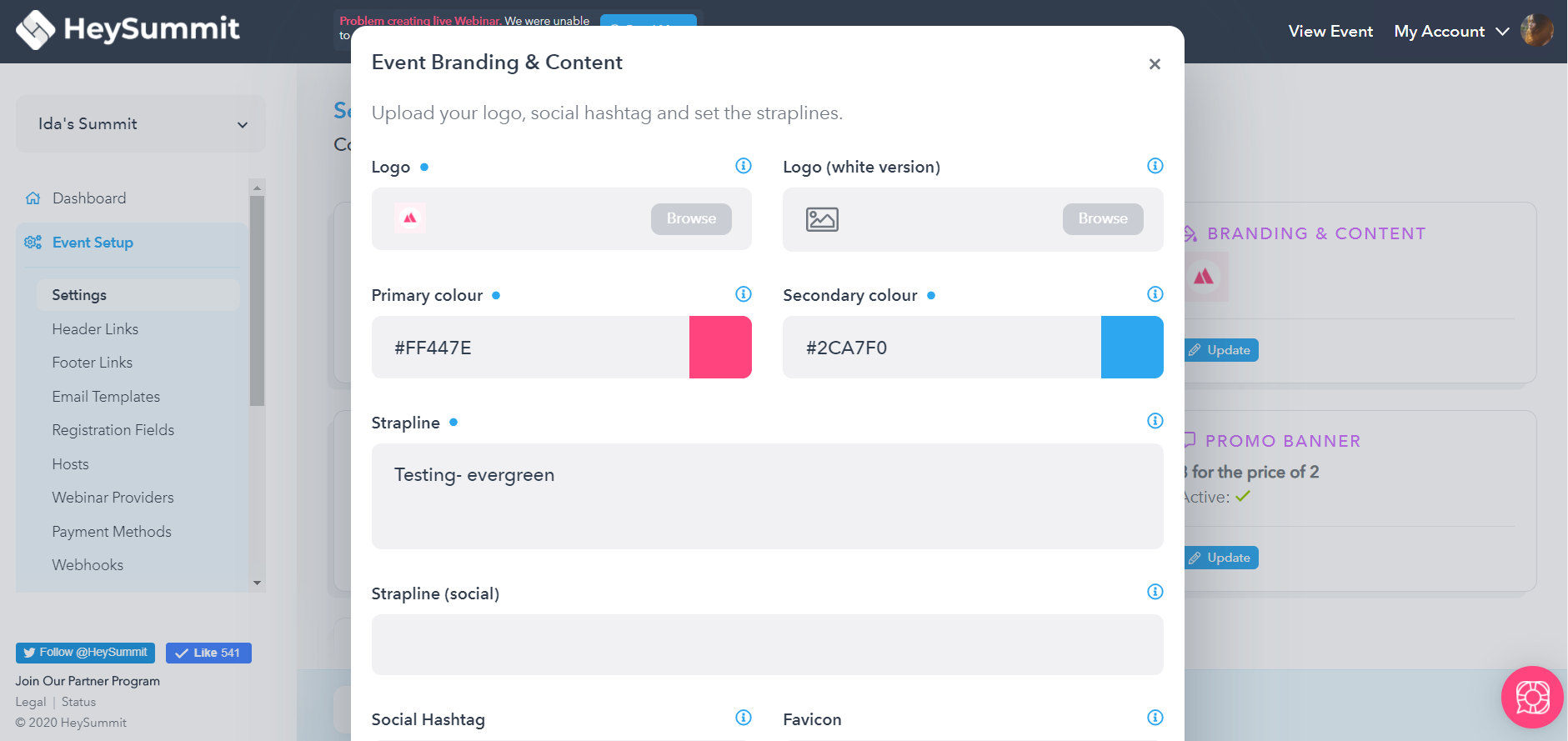The height and width of the screenshot is (741, 1568).
Task: Click Browse for the Logo upload
Action: (x=691, y=218)
